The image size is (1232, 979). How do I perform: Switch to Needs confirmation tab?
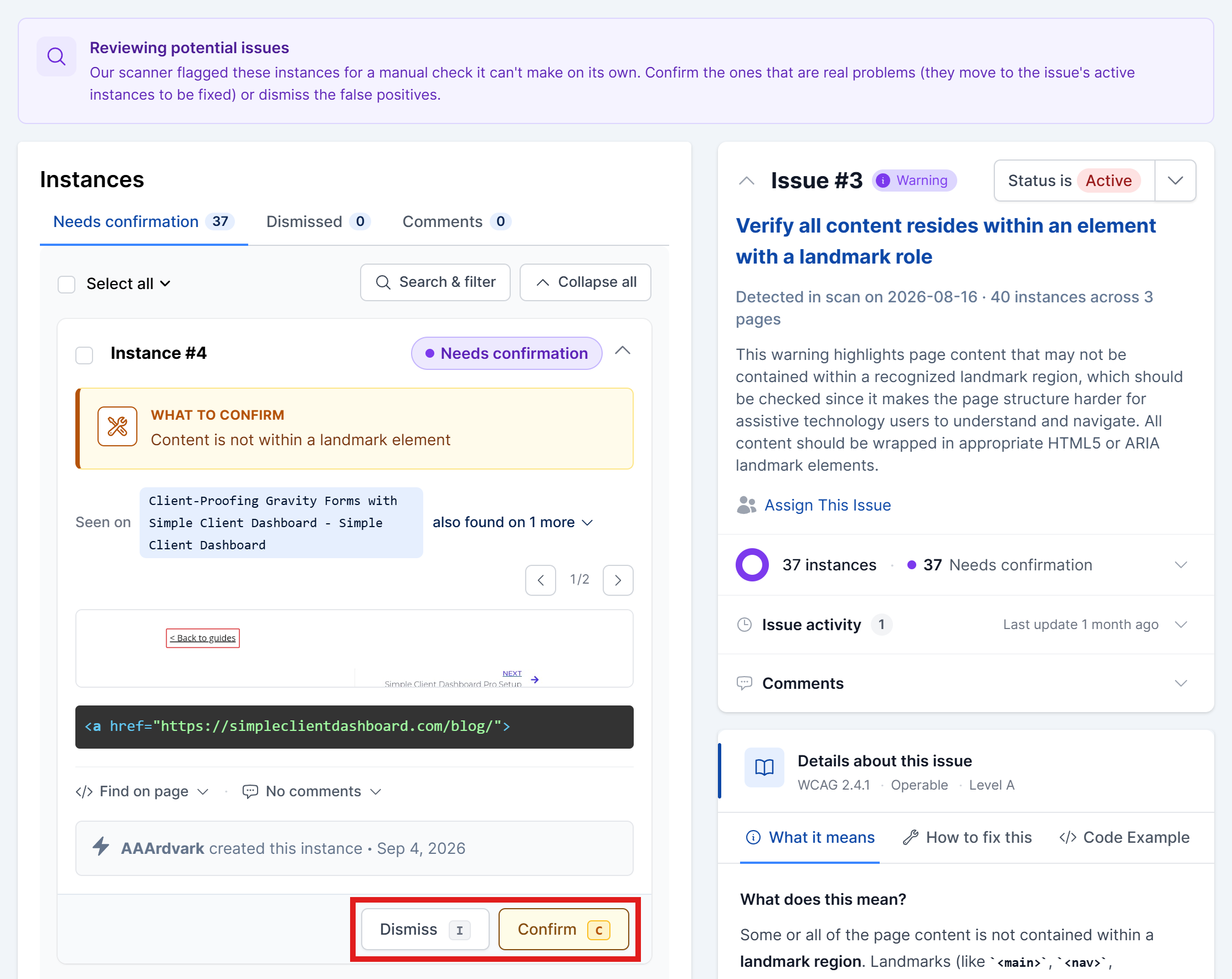(144, 221)
